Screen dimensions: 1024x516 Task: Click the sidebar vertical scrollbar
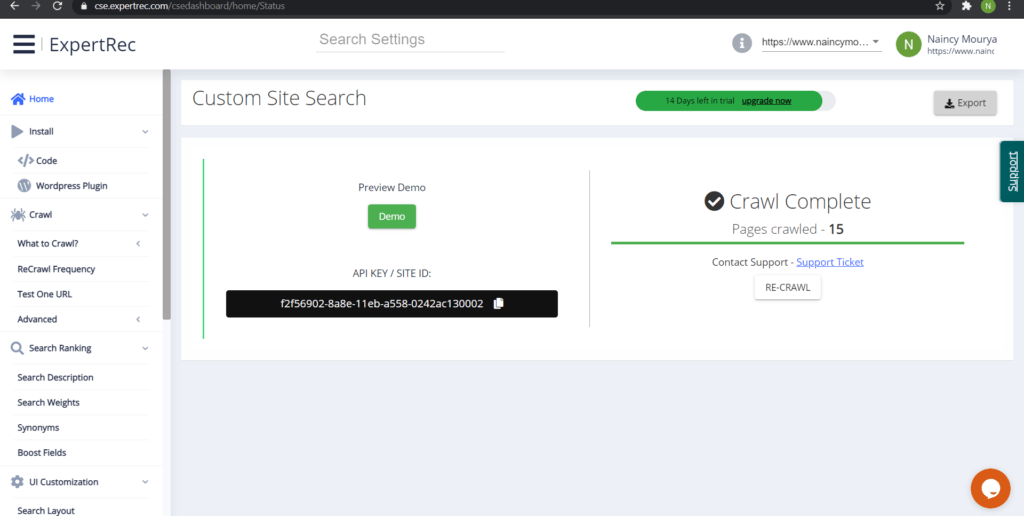point(167,195)
